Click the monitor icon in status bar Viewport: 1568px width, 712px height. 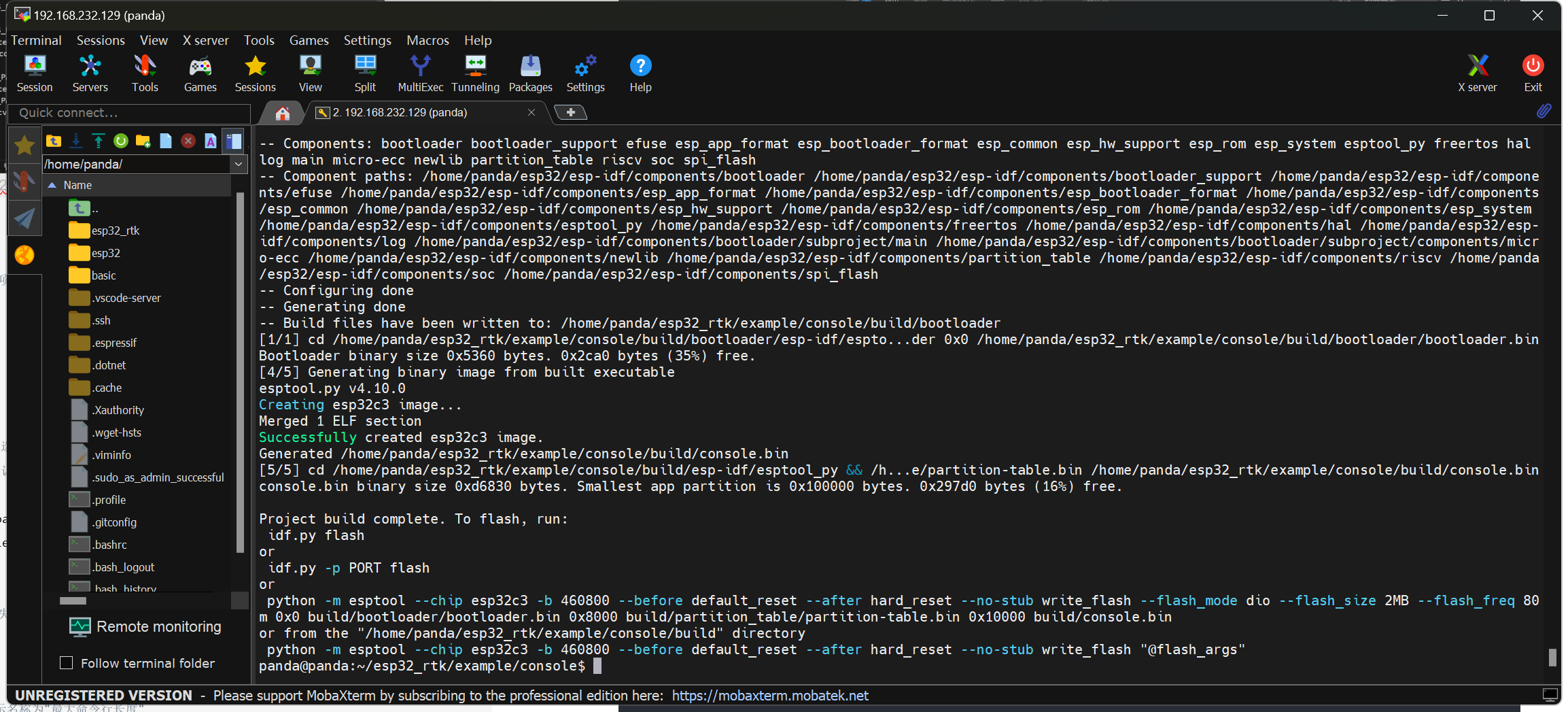[1550, 695]
